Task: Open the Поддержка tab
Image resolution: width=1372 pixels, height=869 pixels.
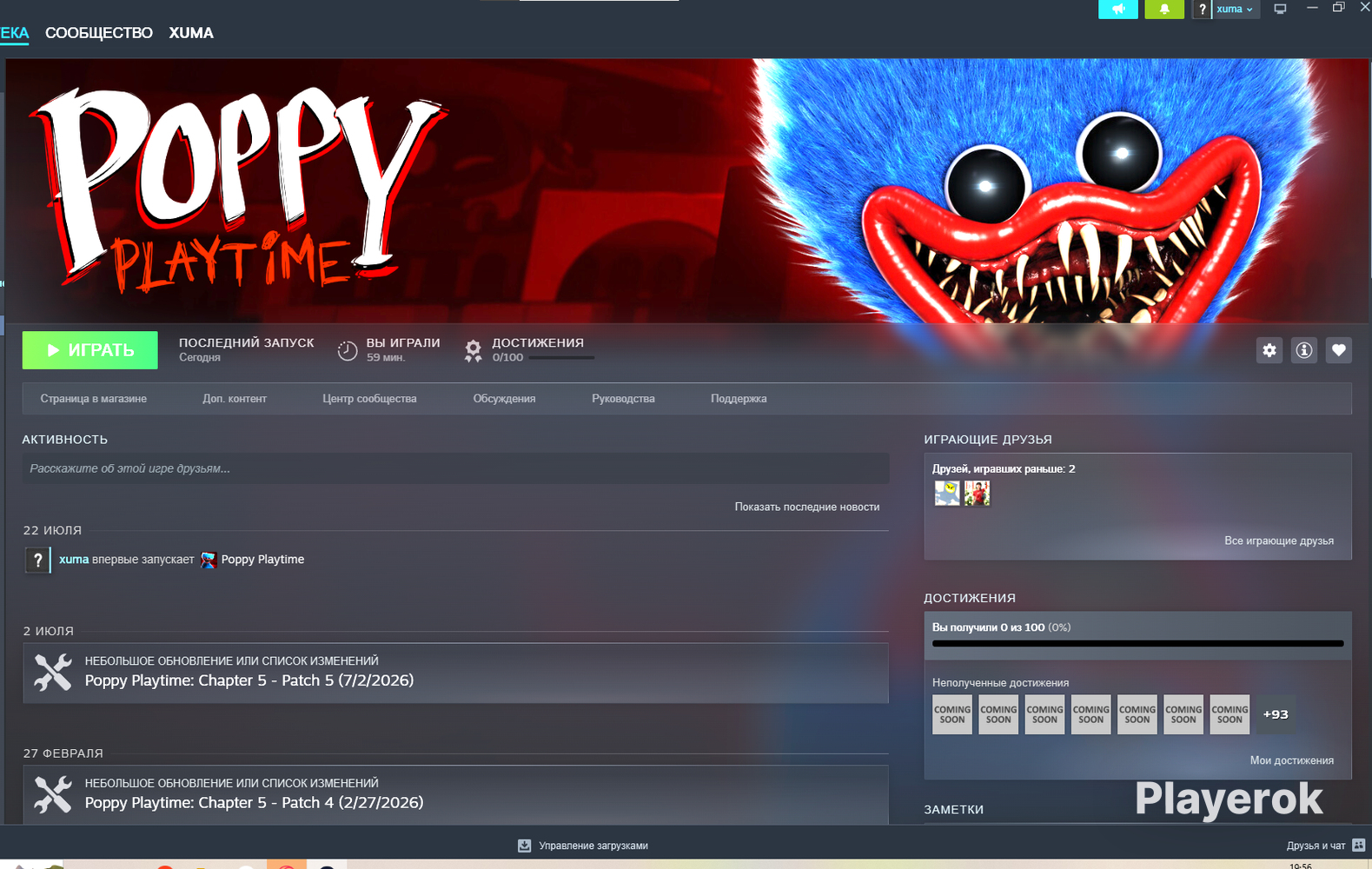Action: (x=739, y=399)
